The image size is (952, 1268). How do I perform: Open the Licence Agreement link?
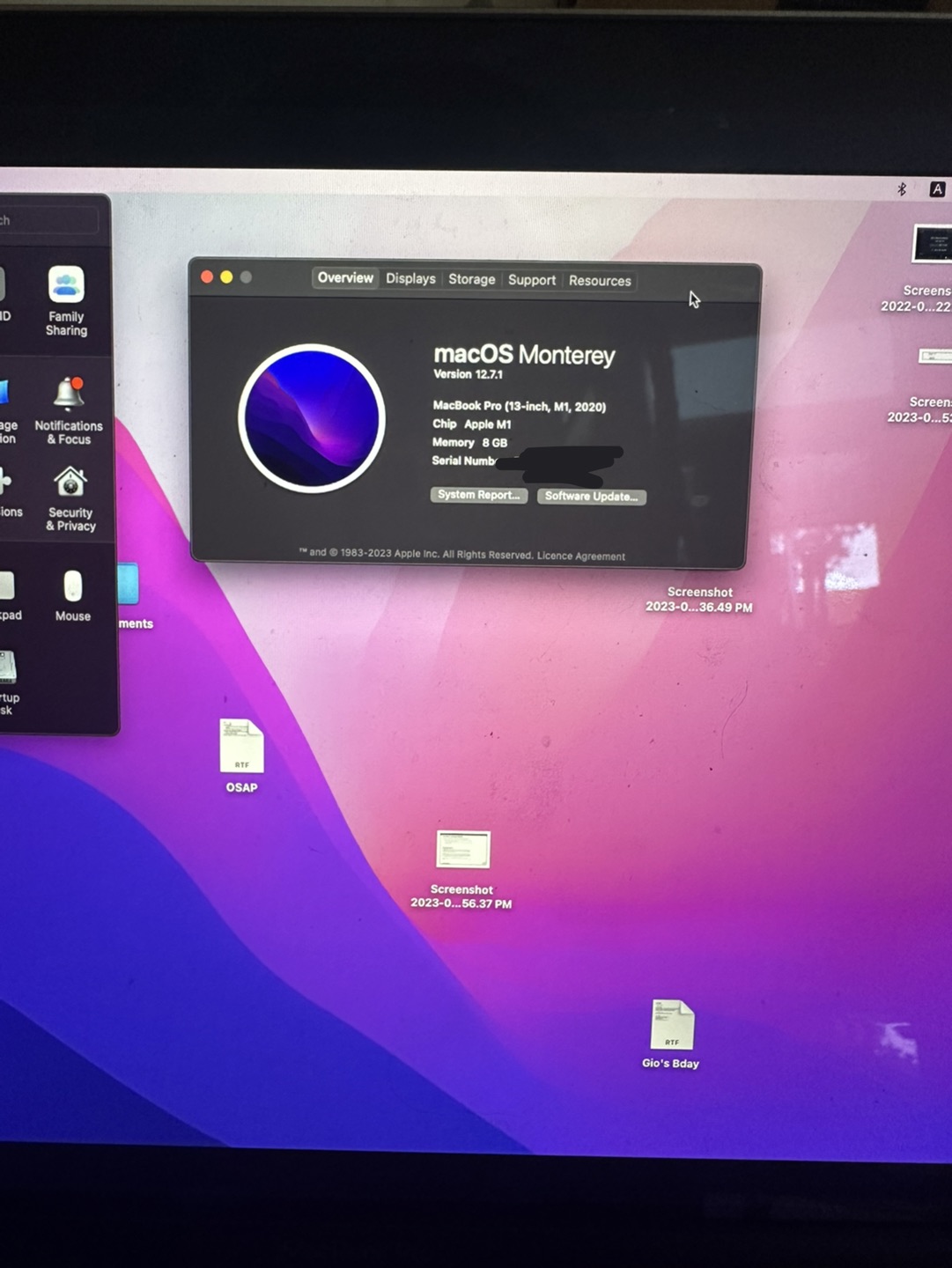pos(581,557)
